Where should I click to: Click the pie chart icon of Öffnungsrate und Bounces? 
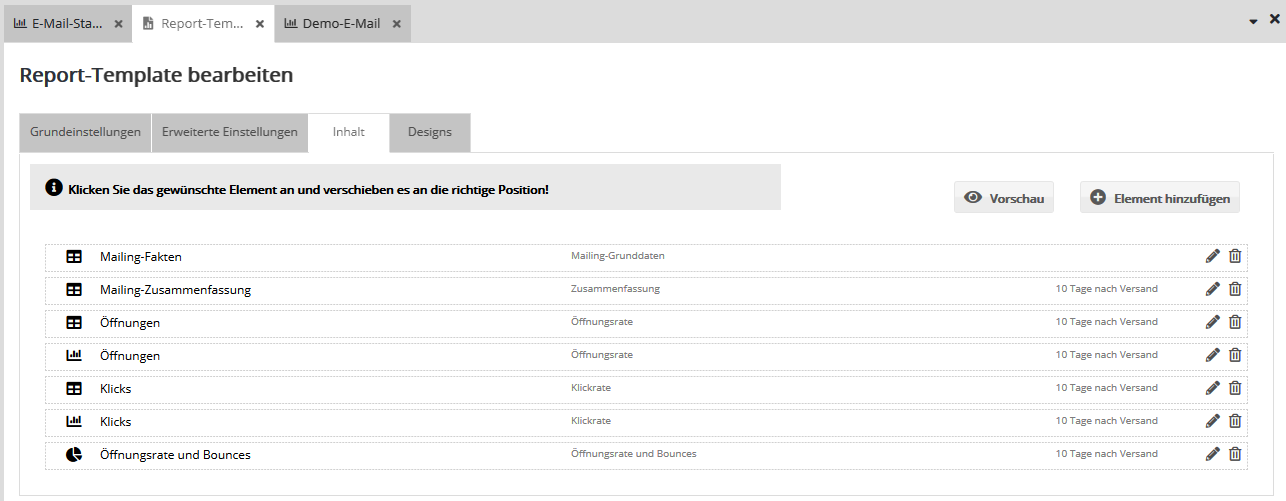click(x=74, y=454)
